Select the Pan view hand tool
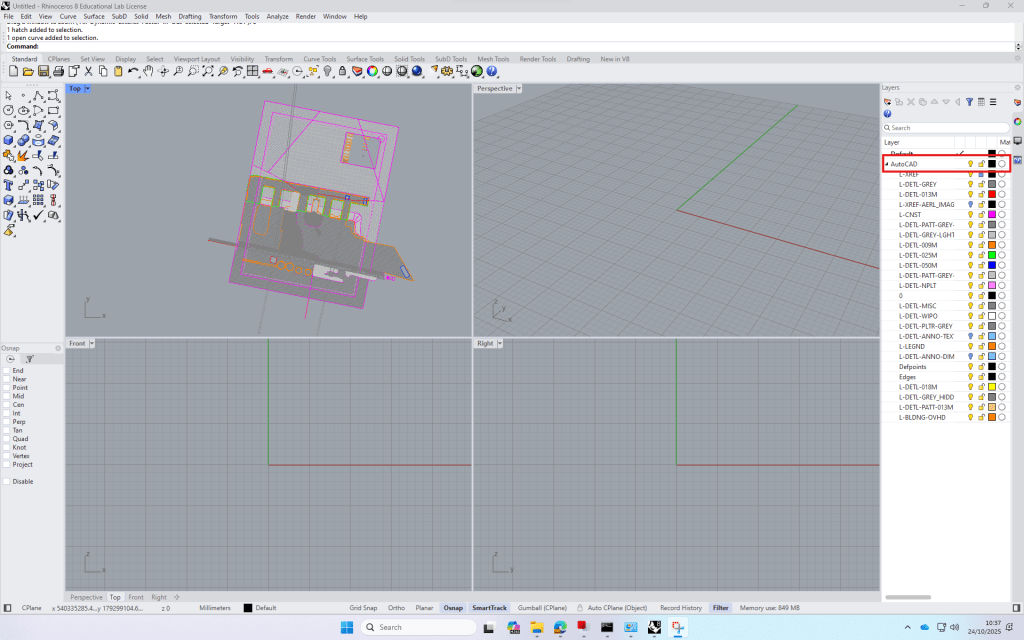This screenshot has height=640, width=1024. point(148,71)
